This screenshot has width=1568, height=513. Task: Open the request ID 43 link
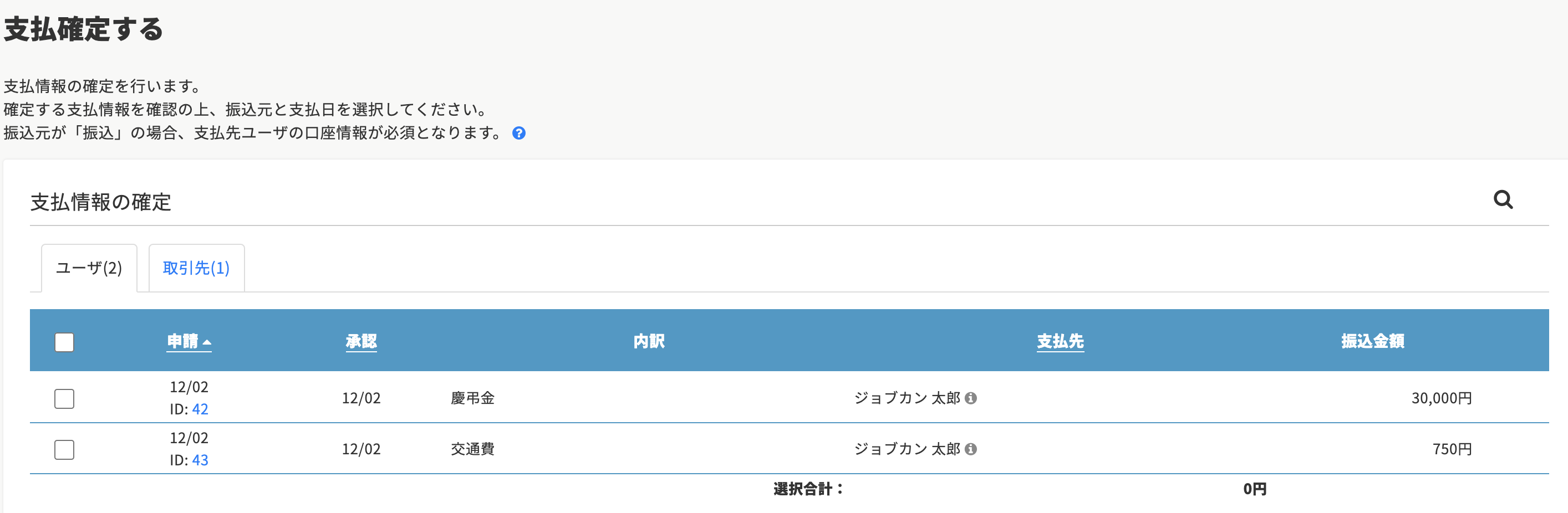click(200, 460)
